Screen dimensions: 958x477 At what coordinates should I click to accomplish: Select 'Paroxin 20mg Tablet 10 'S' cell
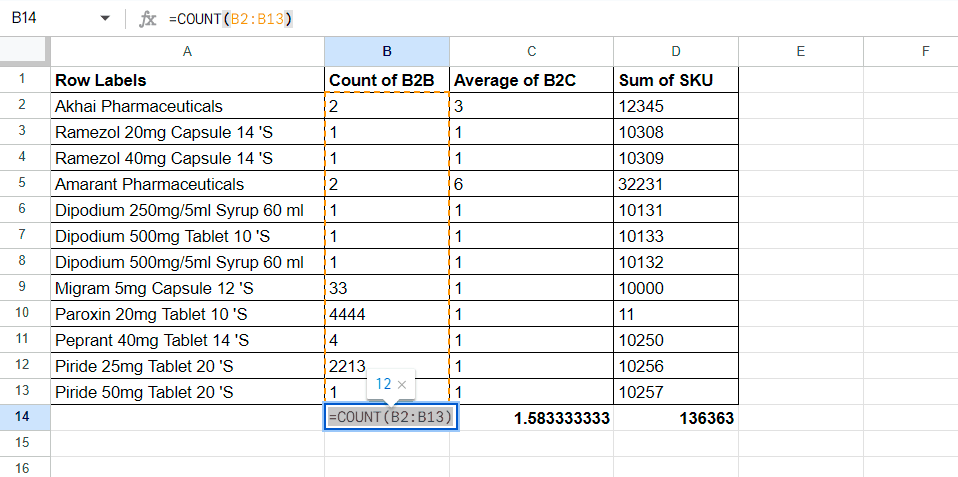[188, 314]
